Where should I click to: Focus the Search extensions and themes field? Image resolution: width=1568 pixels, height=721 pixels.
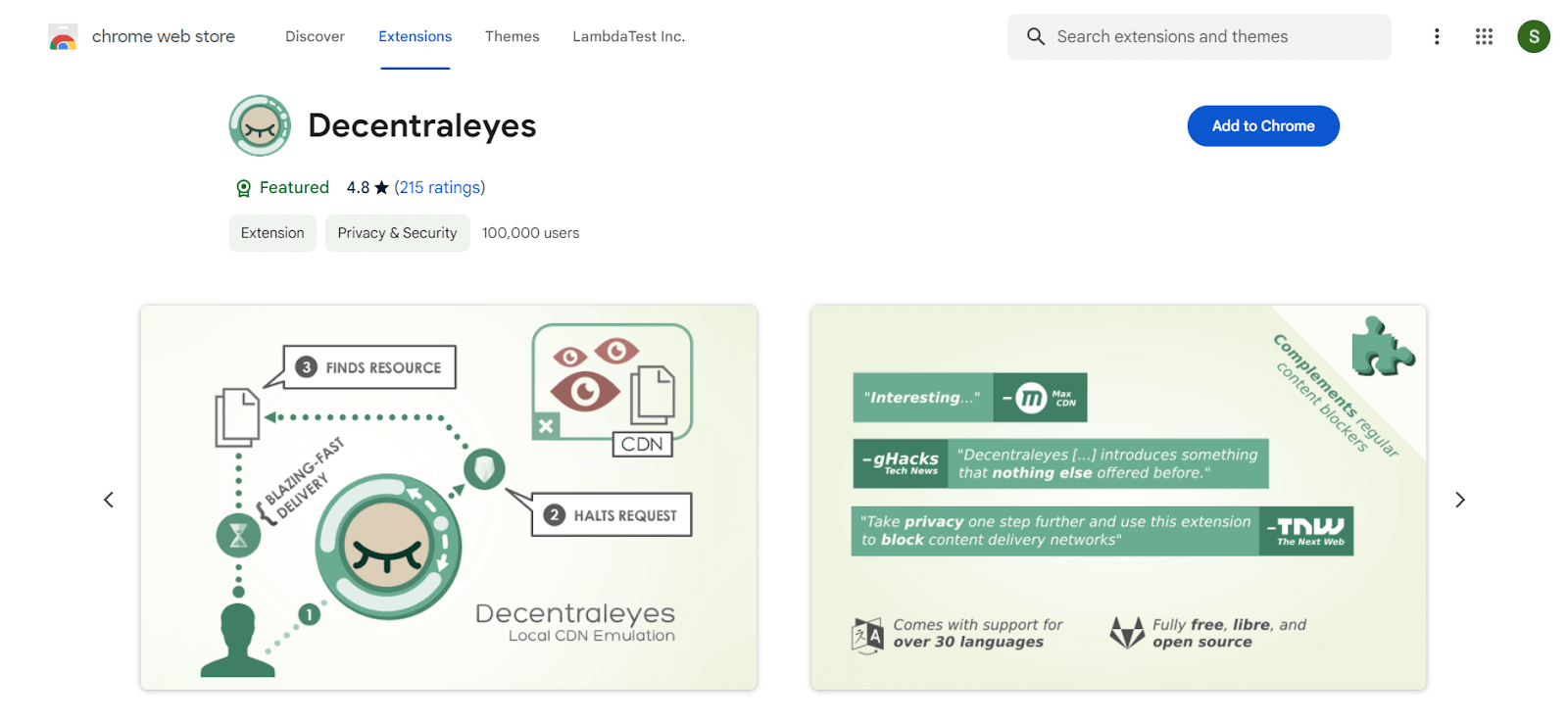pyautogui.click(x=1199, y=36)
